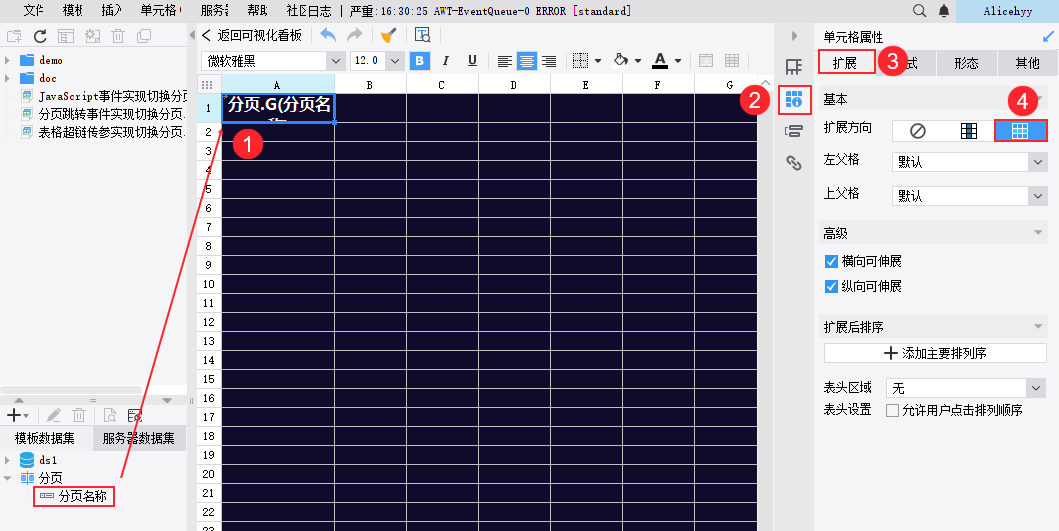Set expand direction to none

(917, 130)
